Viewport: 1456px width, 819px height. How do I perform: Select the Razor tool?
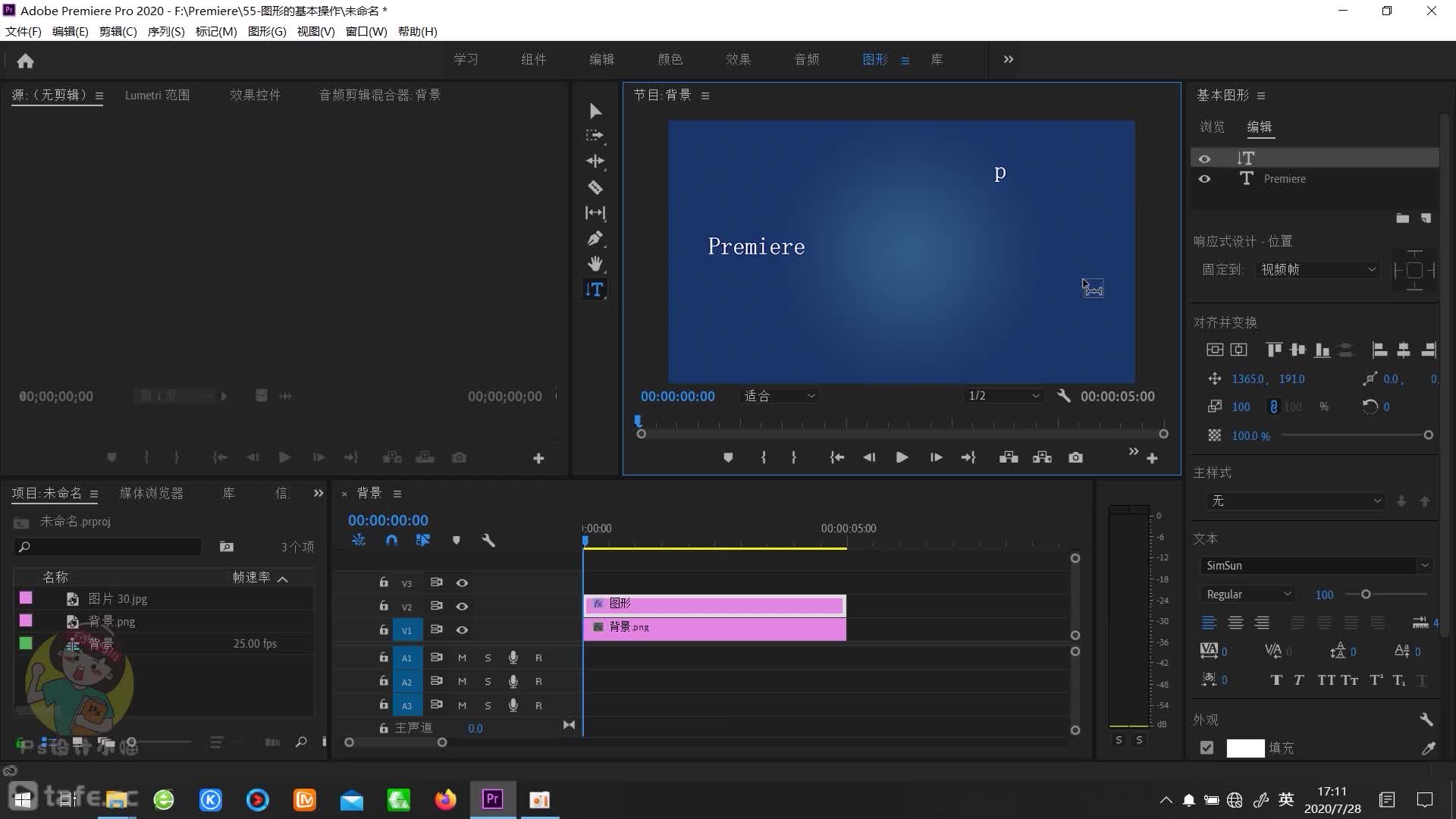click(595, 187)
